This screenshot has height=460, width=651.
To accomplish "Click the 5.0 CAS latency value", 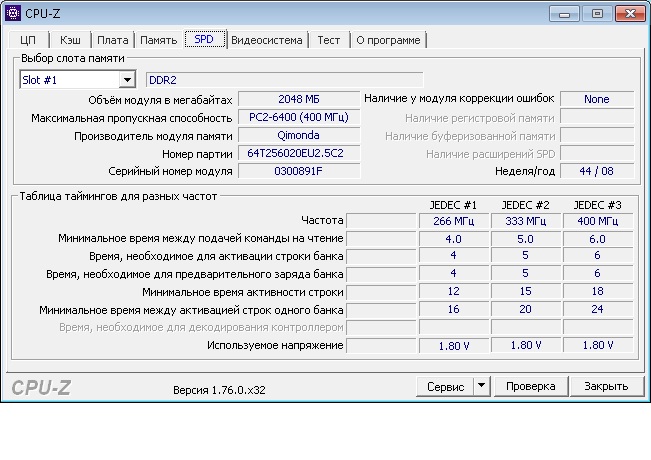I will pos(525,239).
